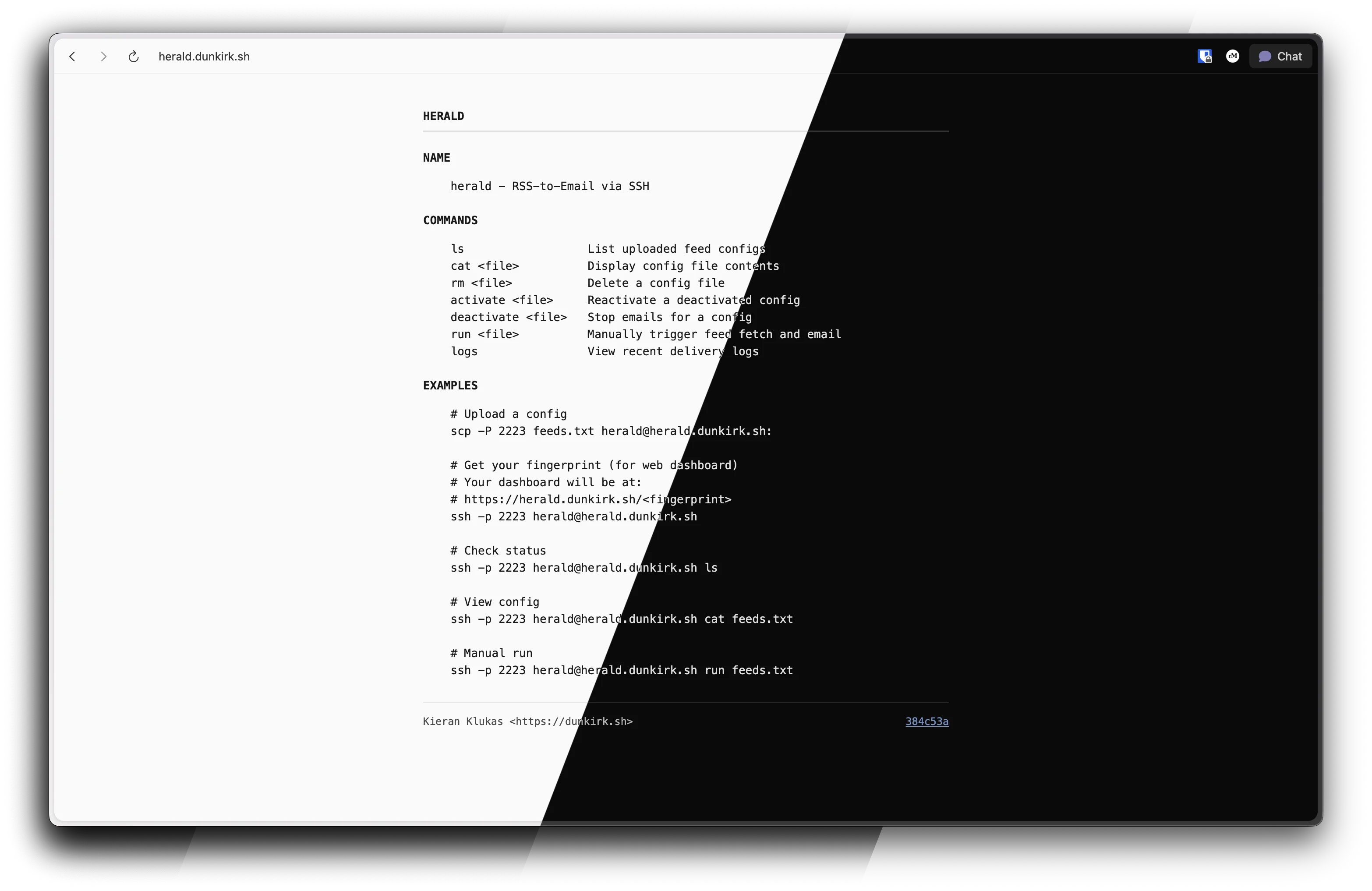Open the Bitwarden extension with lock badge
This screenshot has width=1372, height=891.
[x=1204, y=56]
